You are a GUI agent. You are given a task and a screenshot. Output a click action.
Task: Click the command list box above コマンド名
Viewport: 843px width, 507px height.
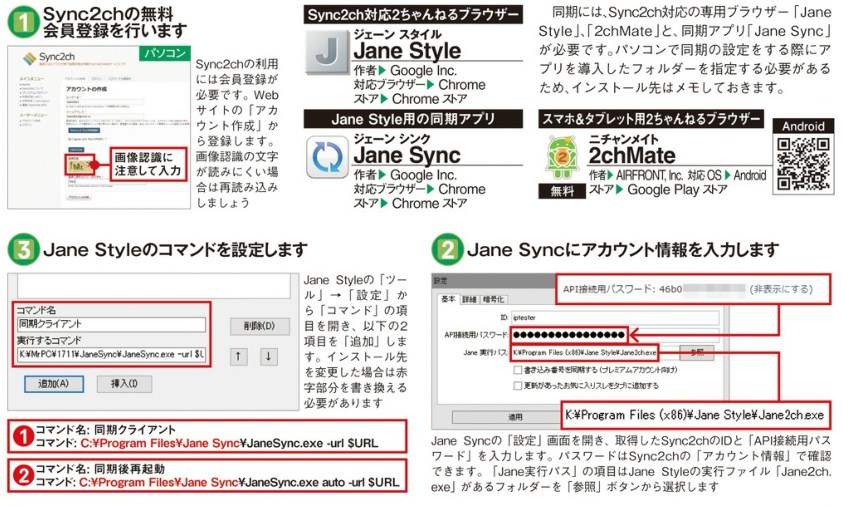point(154,285)
